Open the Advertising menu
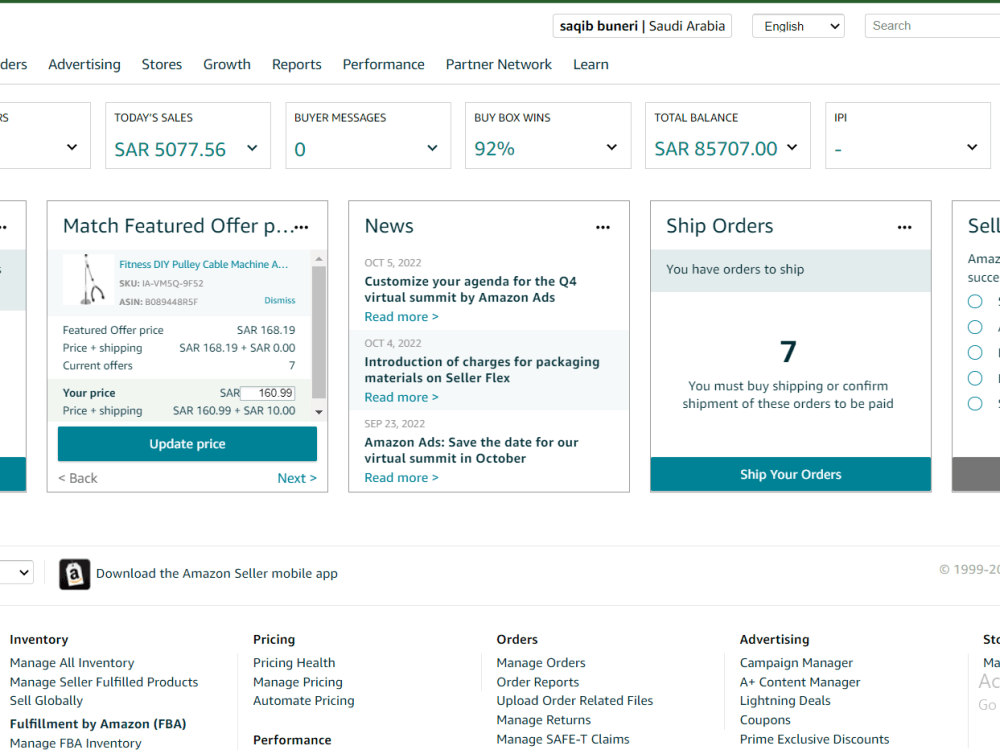Image resolution: width=1000 pixels, height=750 pixels. pyautogui.click(x=84, y=64)
